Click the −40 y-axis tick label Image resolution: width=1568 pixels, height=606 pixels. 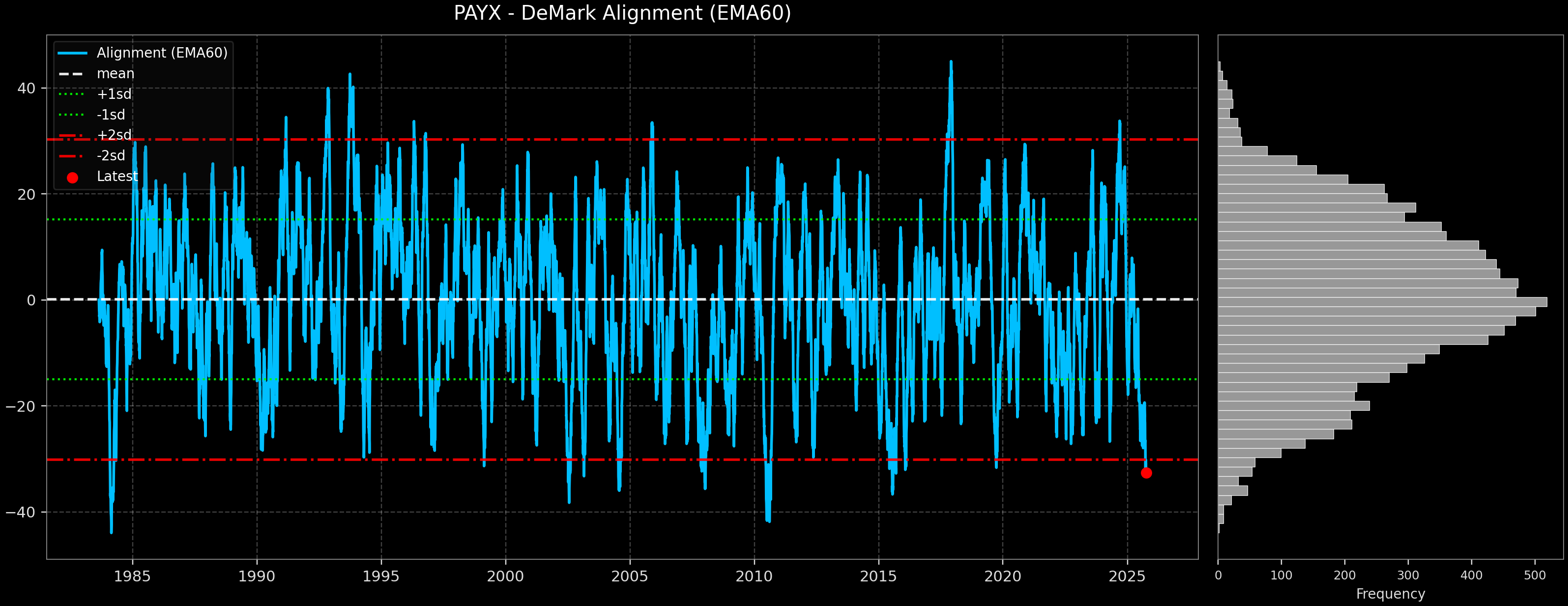21,512
